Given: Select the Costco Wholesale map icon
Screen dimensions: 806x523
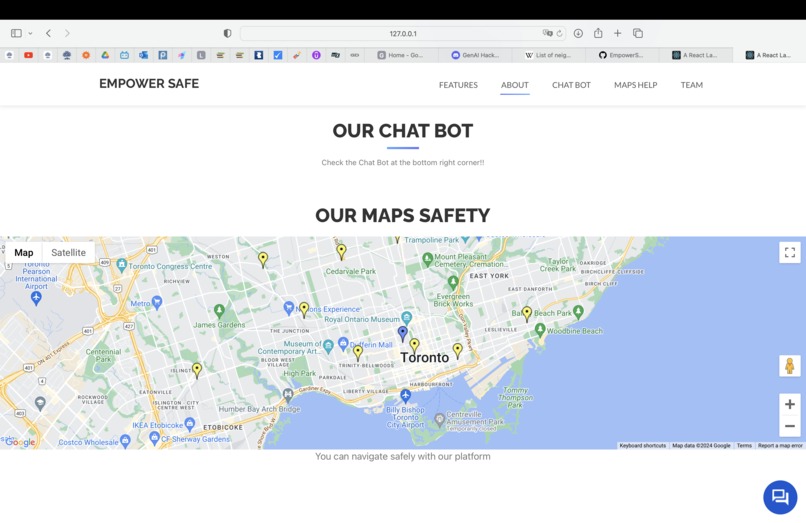Looking at the screenshot, I should [x=125, y=441].
